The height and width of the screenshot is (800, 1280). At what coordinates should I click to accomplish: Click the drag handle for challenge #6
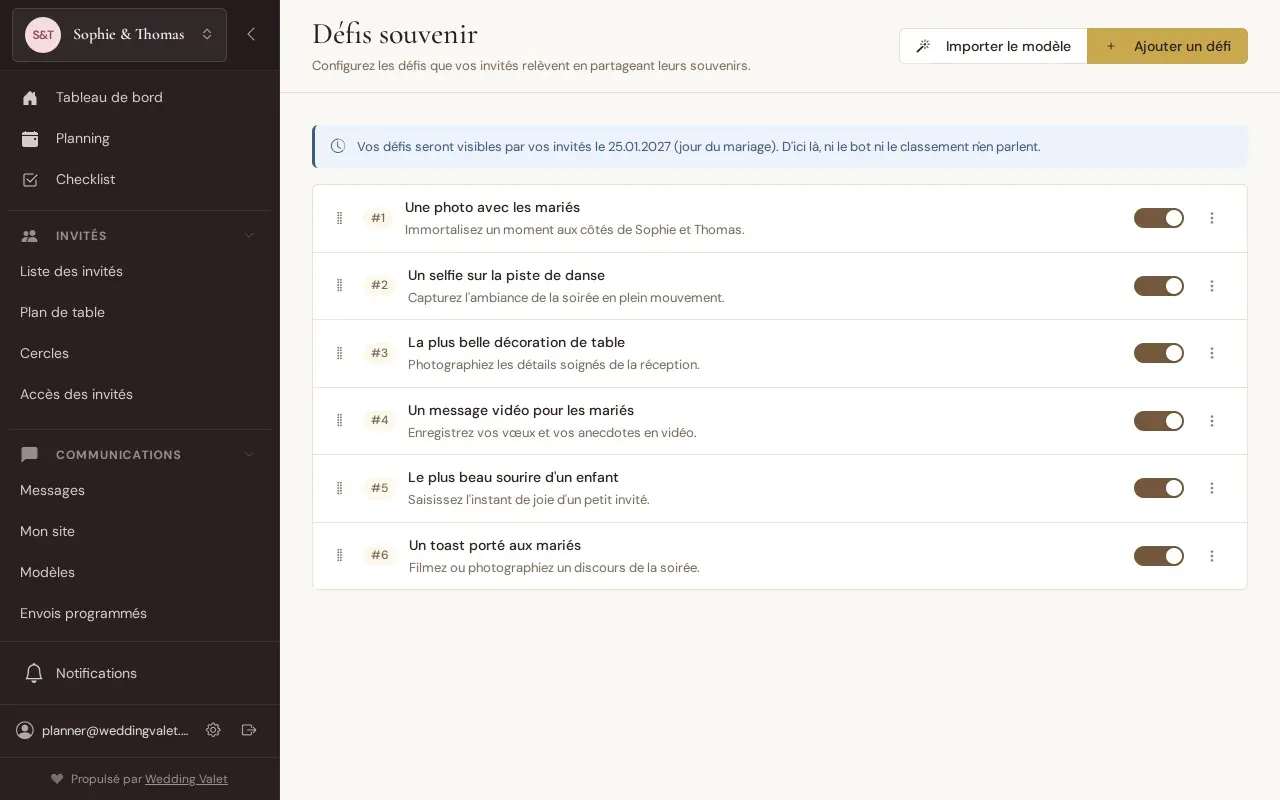click(x=339, y=555)
